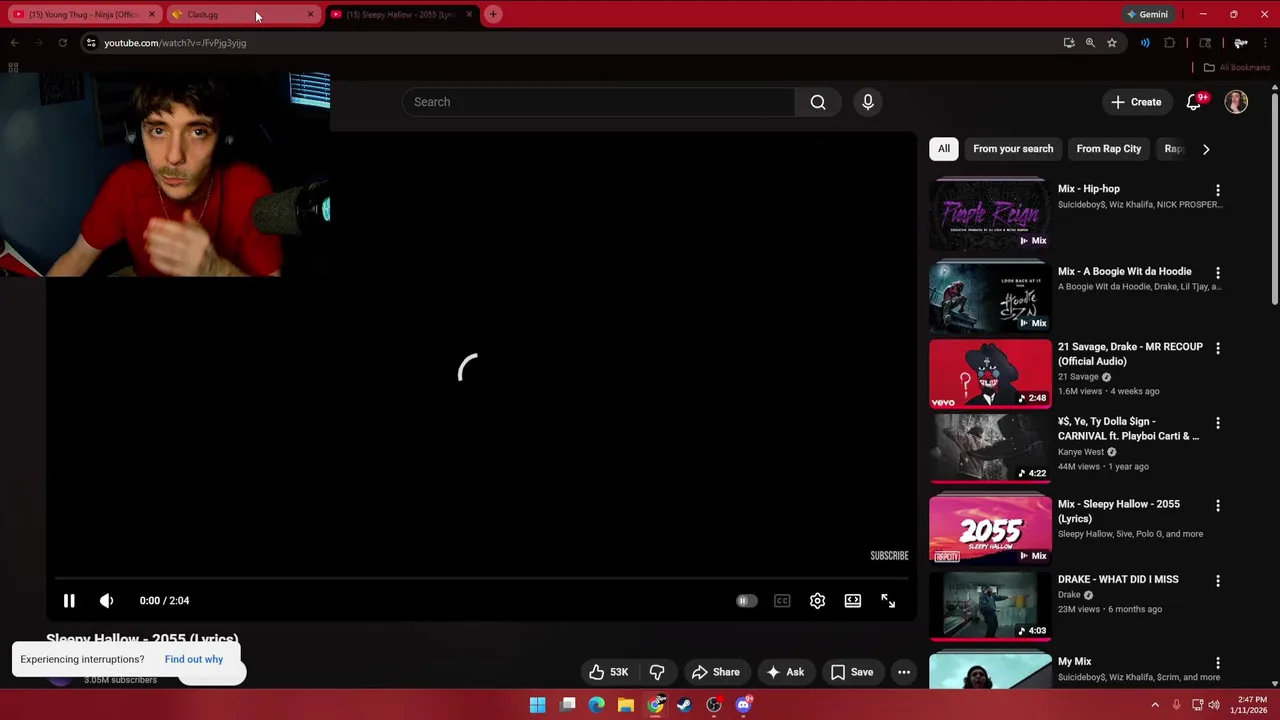Image resolution: width=1280 pixels, height=720 pixels.
Task: Select the All filter chip
Action: [x=944, y=149]
